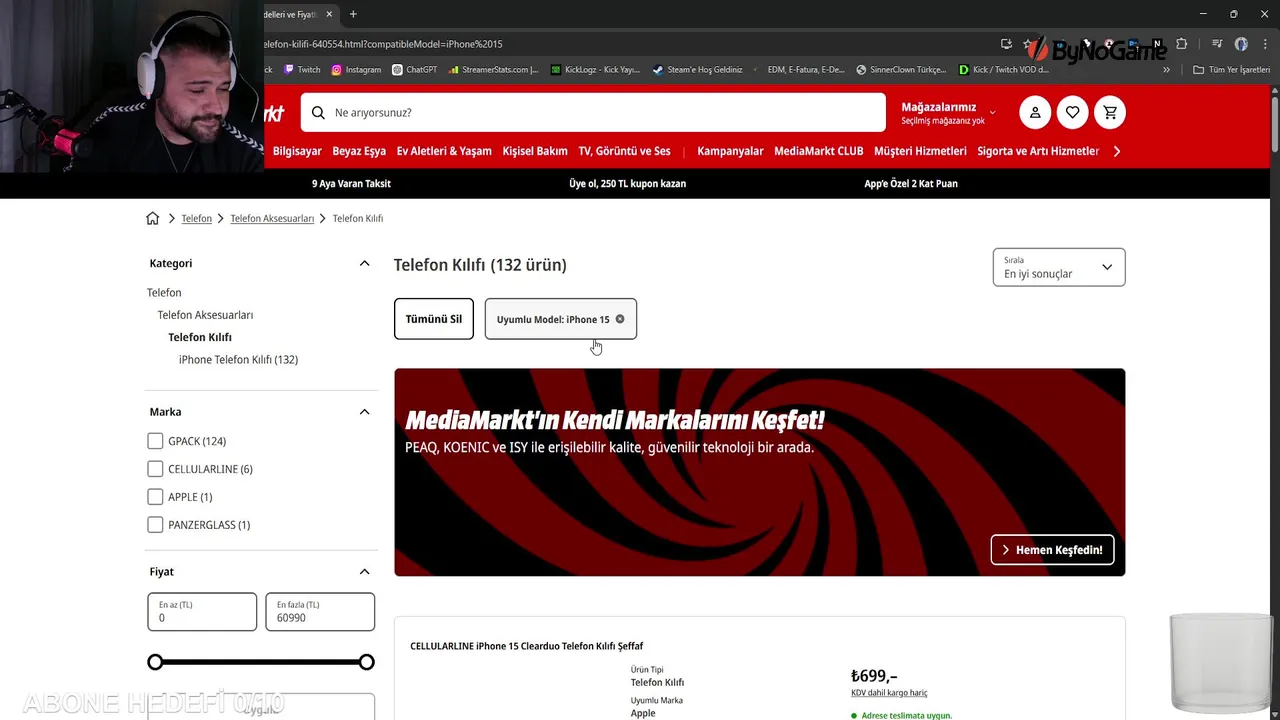Screen dimensions: 1280x720
Task: Show more bookmarks overflow chevron
Action: 1166,70
